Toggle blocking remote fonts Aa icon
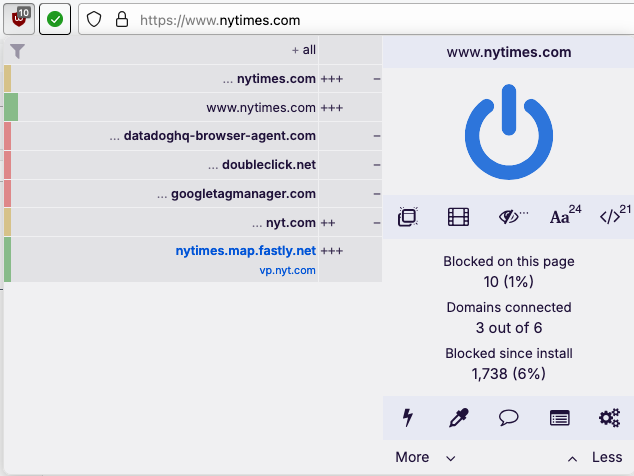This screenshot has height=476, width=634. tap(565, 215)
